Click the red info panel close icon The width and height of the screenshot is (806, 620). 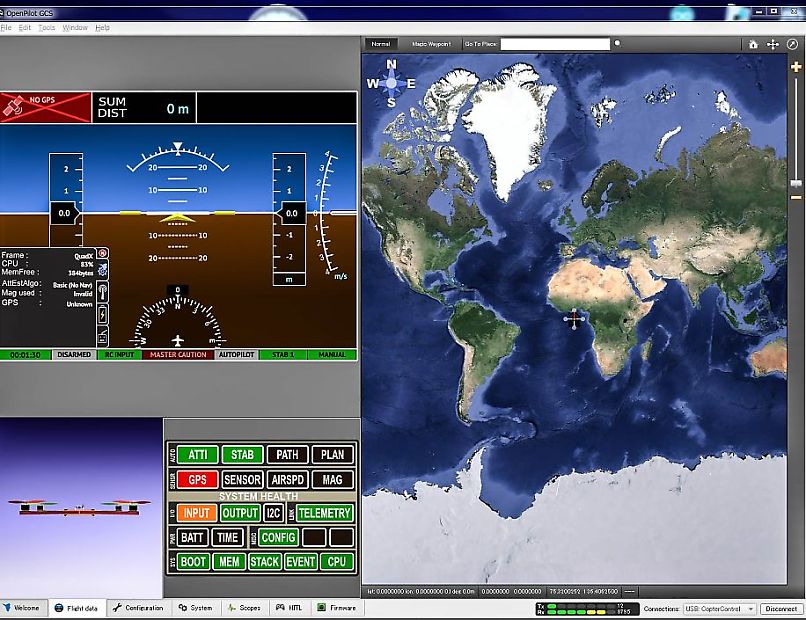point(103,253)
